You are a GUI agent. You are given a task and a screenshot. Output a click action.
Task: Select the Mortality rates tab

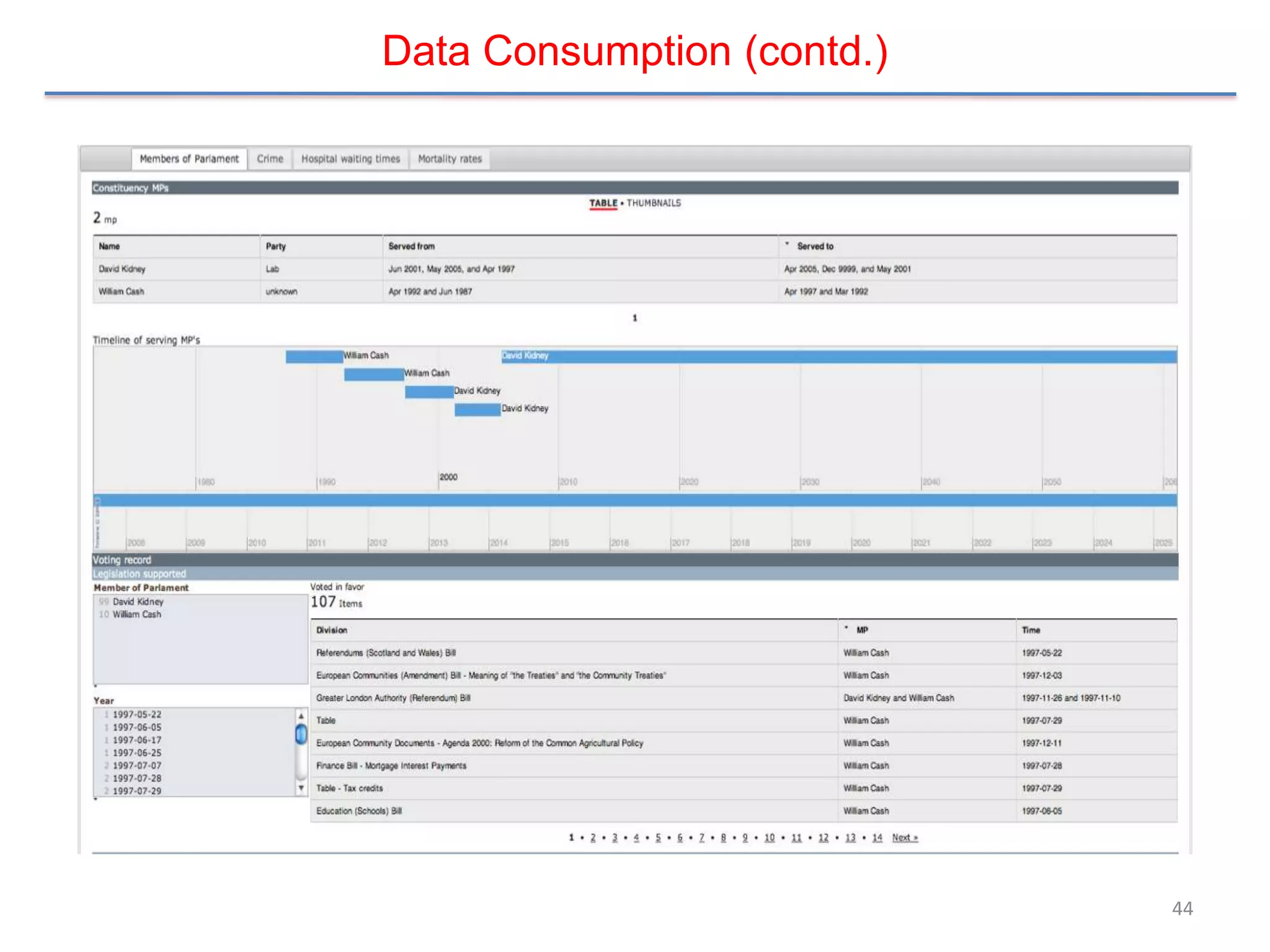click(x=450, y=159)
